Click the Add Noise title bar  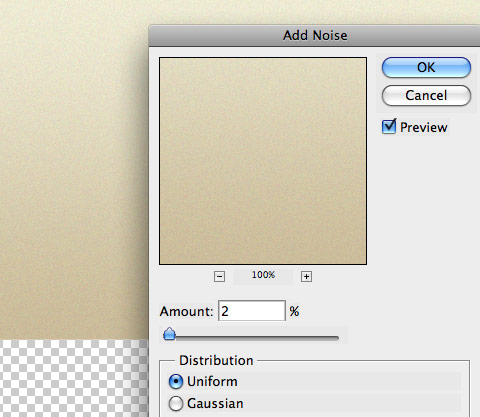(x=314, y=36)
